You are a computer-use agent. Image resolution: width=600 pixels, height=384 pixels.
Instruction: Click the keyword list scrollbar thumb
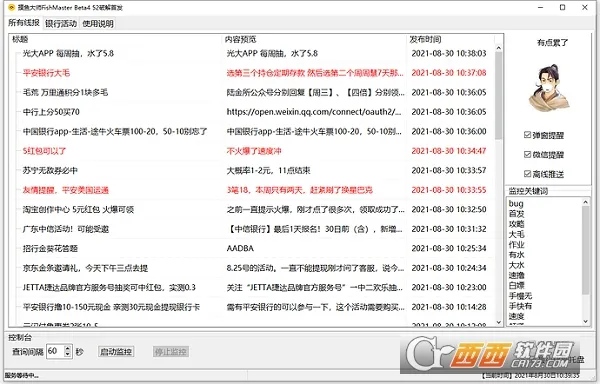coord(585,250)
